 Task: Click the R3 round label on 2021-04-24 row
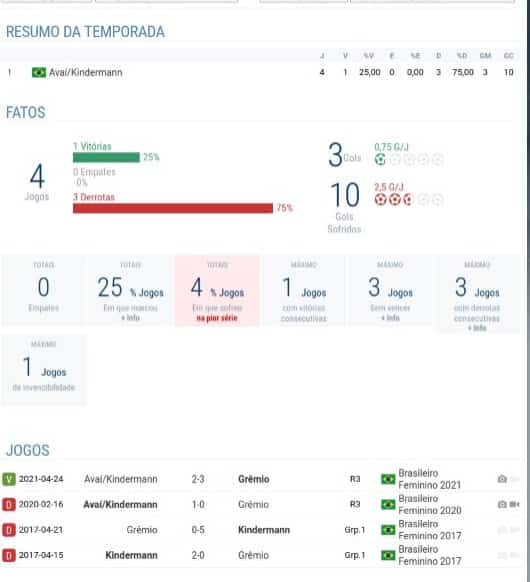[x=355, y=479]
